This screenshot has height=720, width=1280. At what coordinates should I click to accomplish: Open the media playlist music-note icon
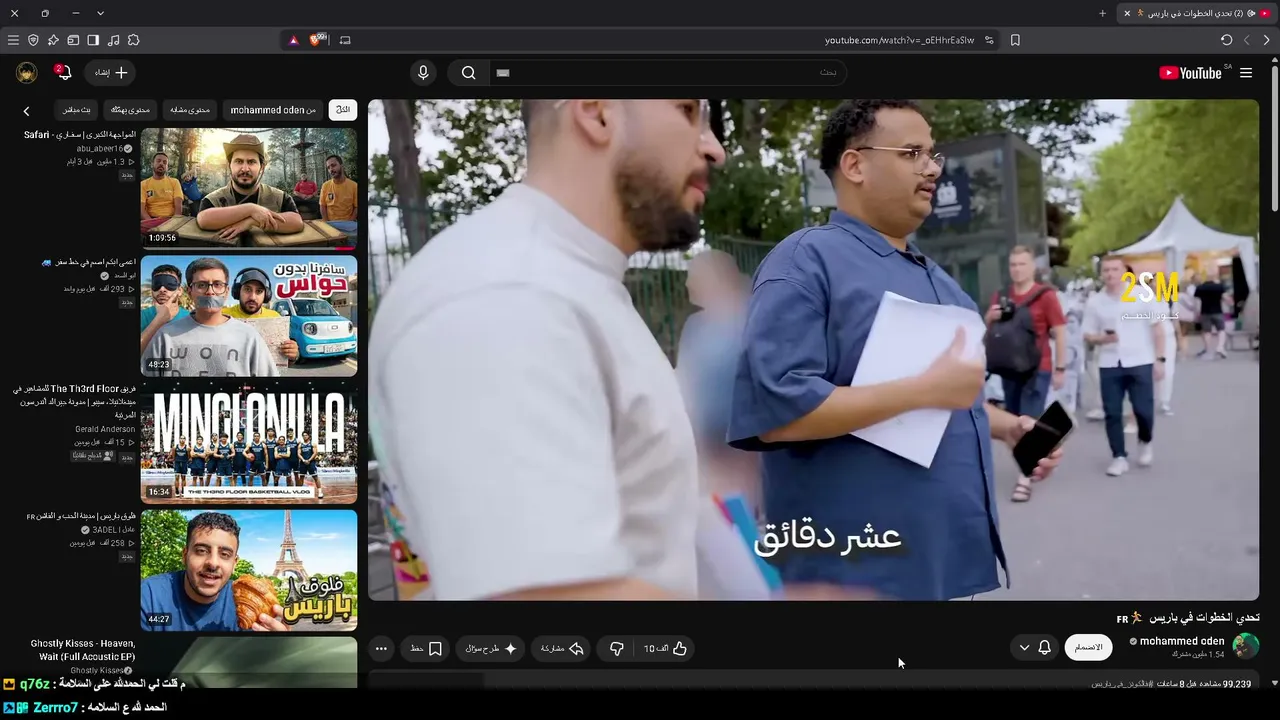(113, 40)
